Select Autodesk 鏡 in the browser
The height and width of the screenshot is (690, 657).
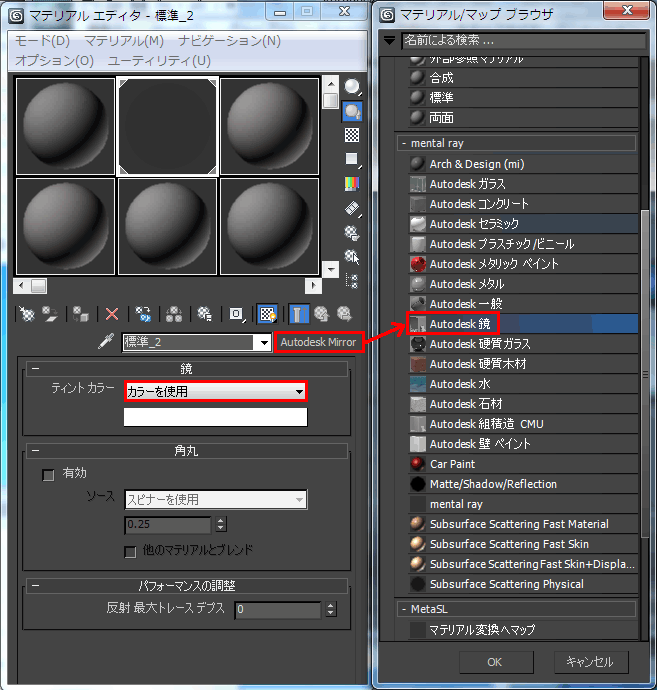click(x=524, y=324)
